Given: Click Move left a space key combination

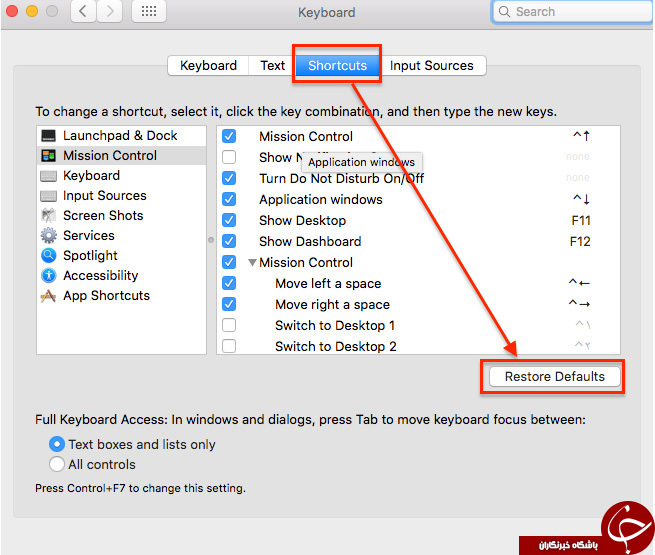Looking at the screenshot, I should [579, 283].
